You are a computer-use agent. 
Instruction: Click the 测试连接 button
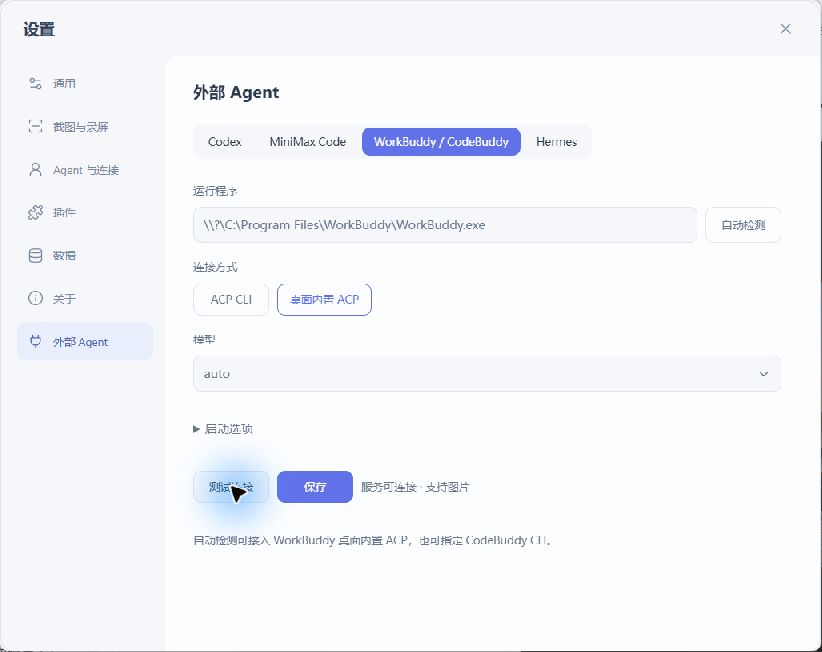231,487
